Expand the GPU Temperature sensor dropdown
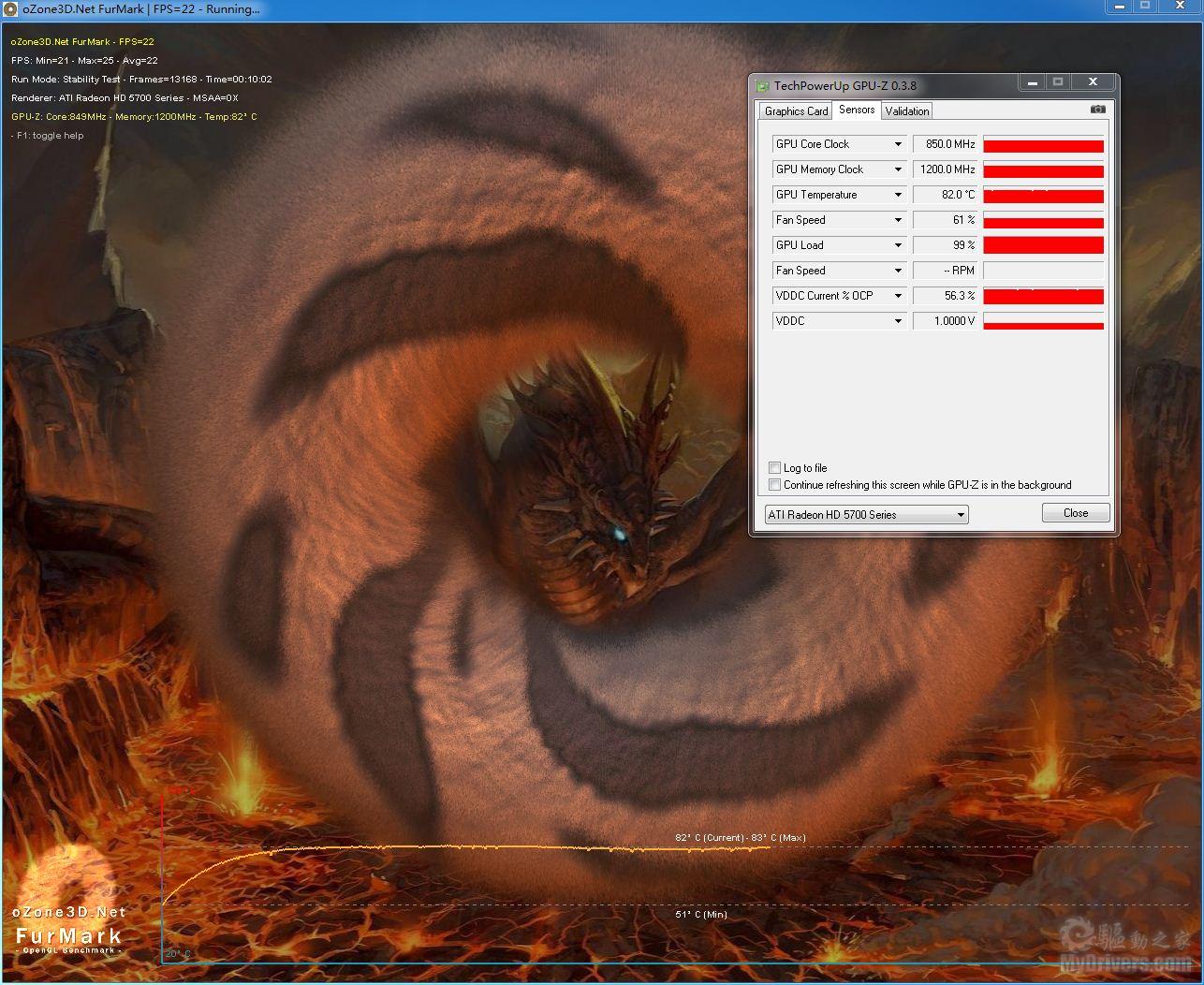The height and width of the screenshot is (985, 1204). coord(897,195)
